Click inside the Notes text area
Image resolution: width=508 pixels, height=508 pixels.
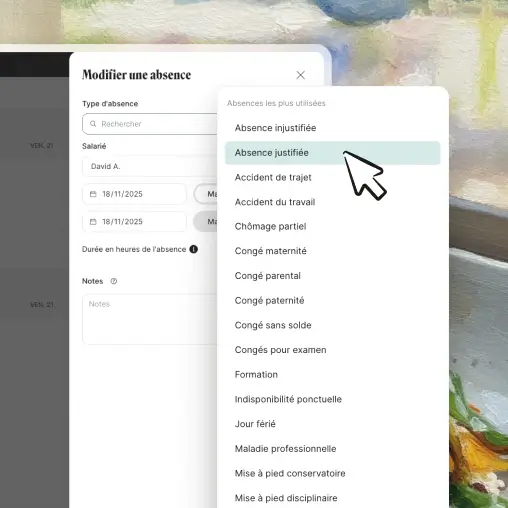click(x=150, y=319)
